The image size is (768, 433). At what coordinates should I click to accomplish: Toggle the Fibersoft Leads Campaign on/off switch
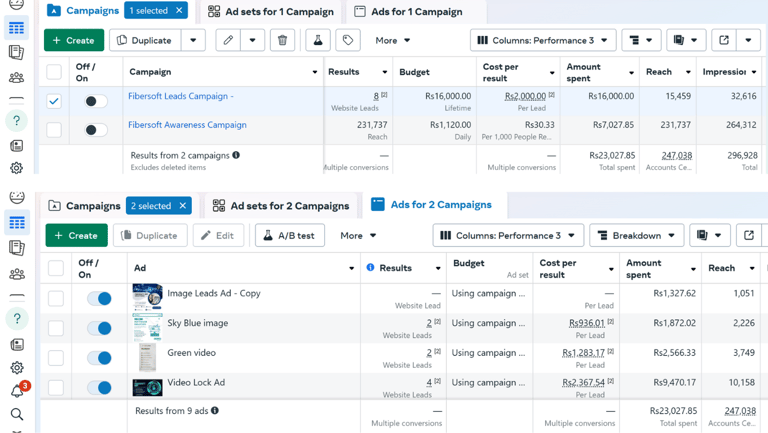point(95,101)
